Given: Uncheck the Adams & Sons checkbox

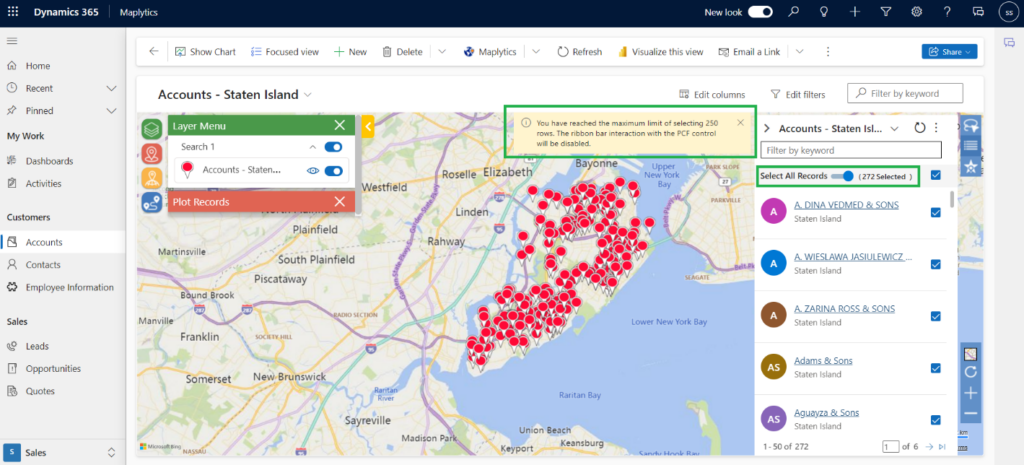Looking at the screenshot, I should 935,368.
